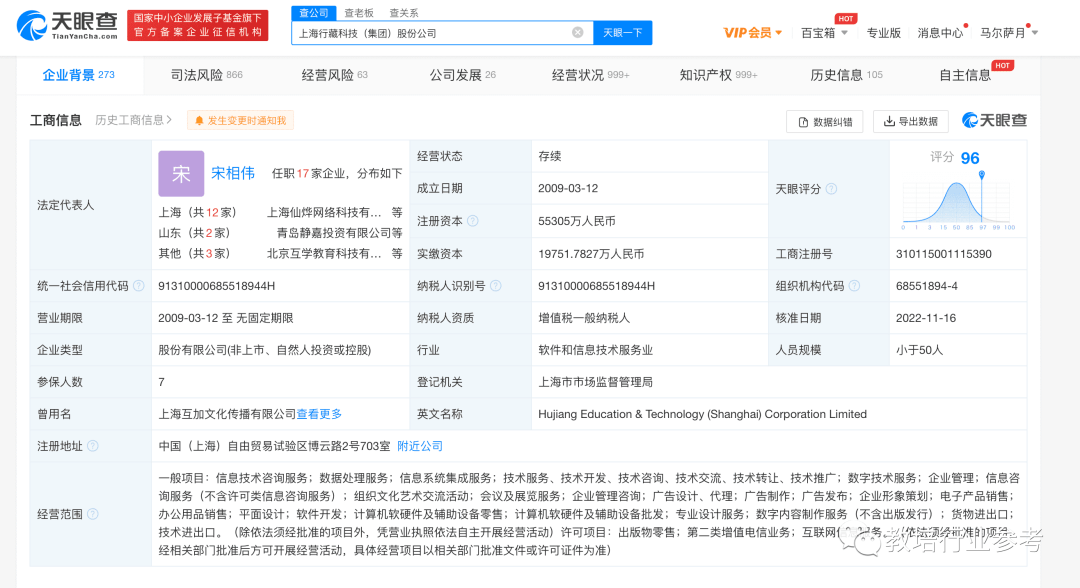The height and width of the screenshot is (588, 1080).
Task: Click the help icon beside 组织机构代码
Action: tap(854, 286)
